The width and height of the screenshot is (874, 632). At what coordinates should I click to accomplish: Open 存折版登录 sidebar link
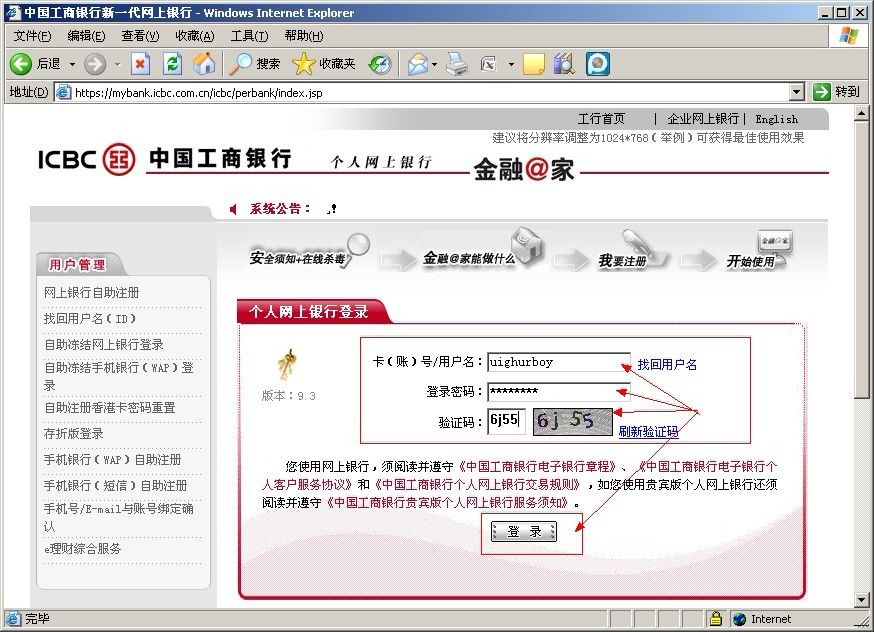click(x=74, y=434)
